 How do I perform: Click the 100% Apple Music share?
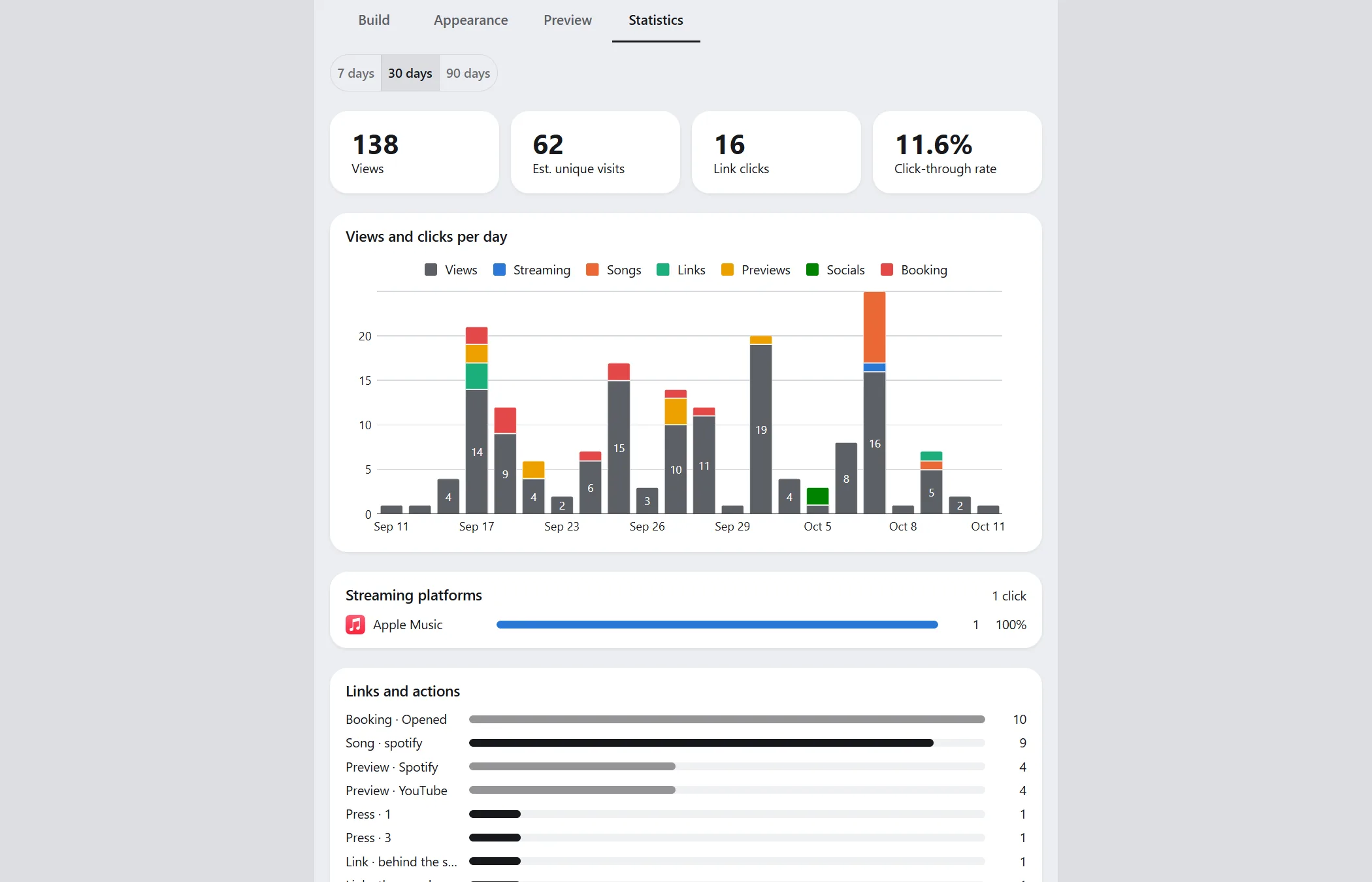pos(1011,625)
